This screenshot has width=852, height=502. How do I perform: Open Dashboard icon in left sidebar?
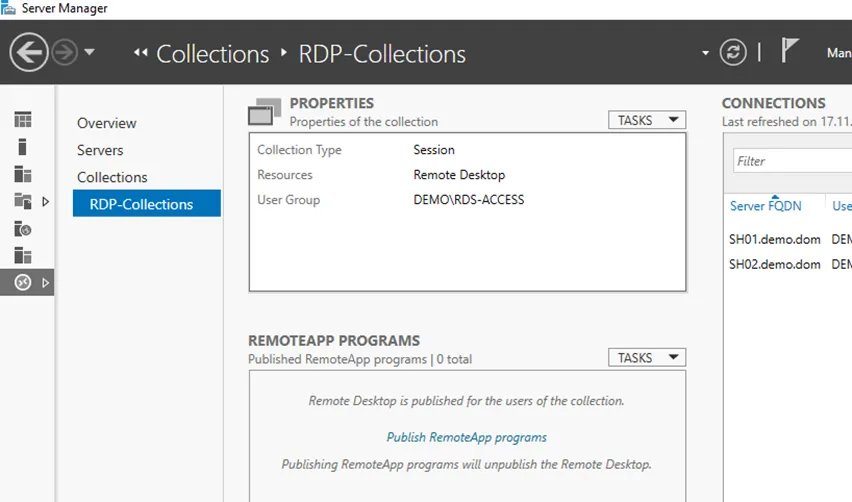point(23,120)
